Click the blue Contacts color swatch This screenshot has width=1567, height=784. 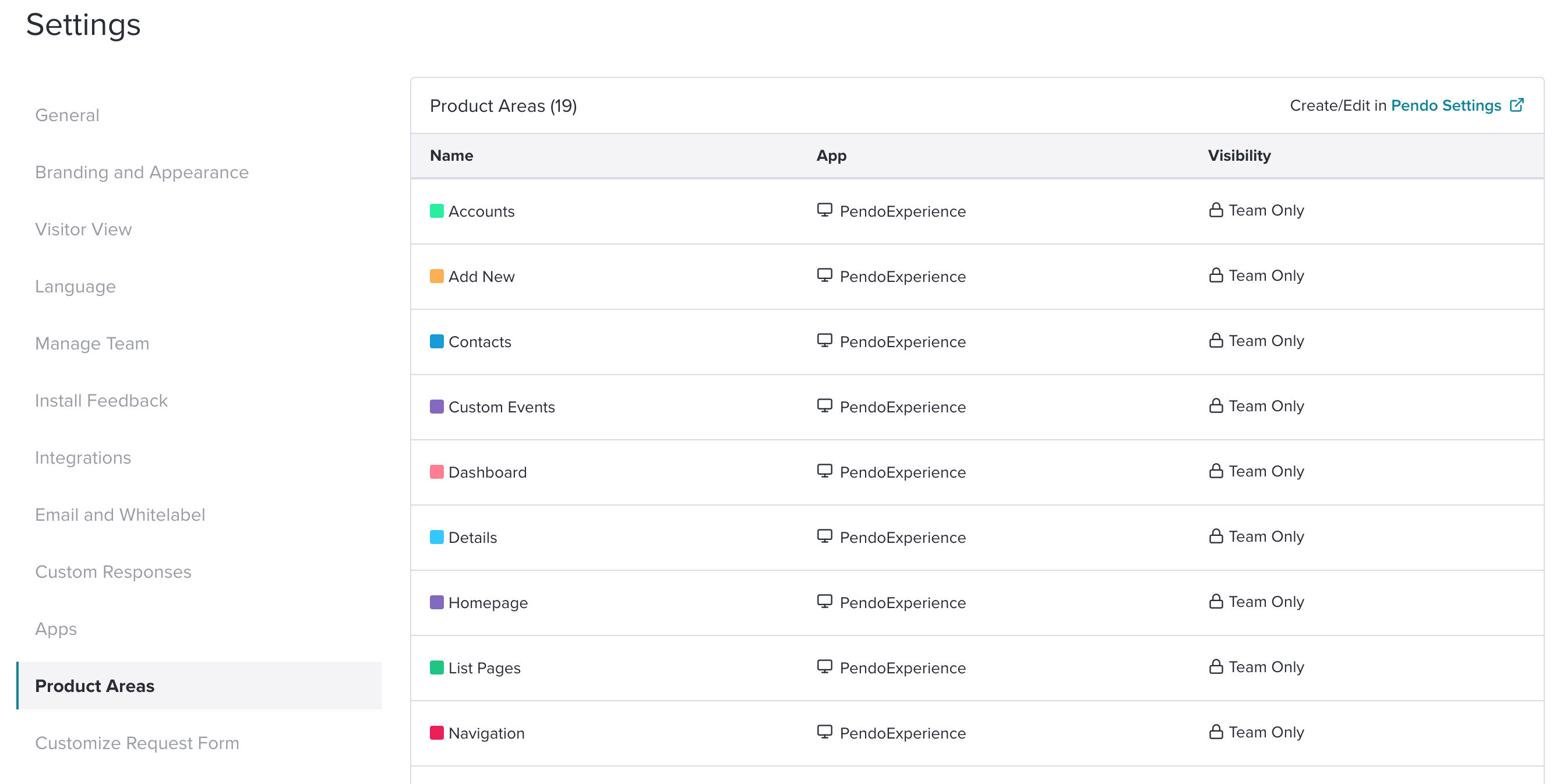click(x=437, y=341)
